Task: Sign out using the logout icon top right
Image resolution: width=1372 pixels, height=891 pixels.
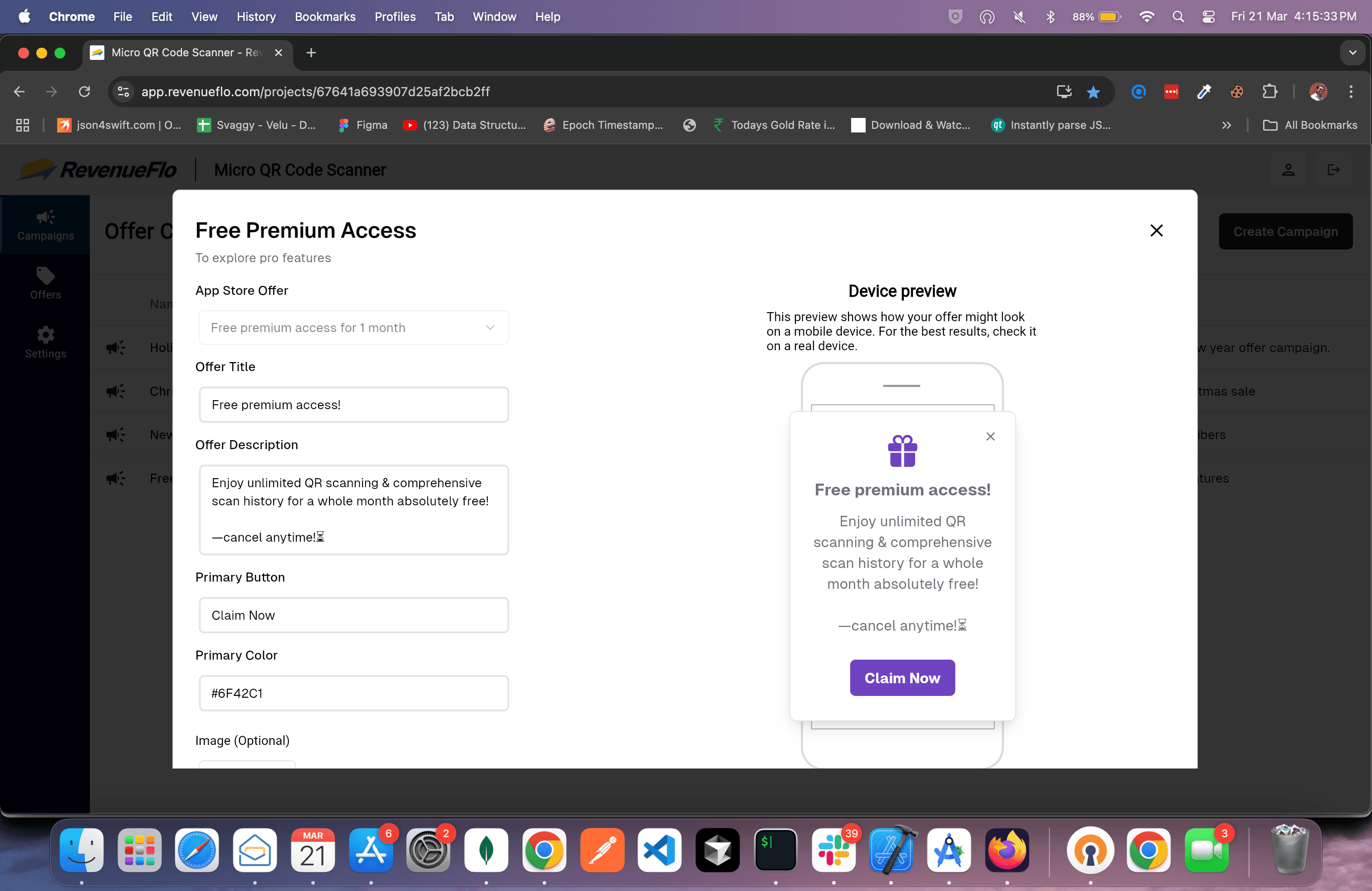Action: pos(1334,169)
